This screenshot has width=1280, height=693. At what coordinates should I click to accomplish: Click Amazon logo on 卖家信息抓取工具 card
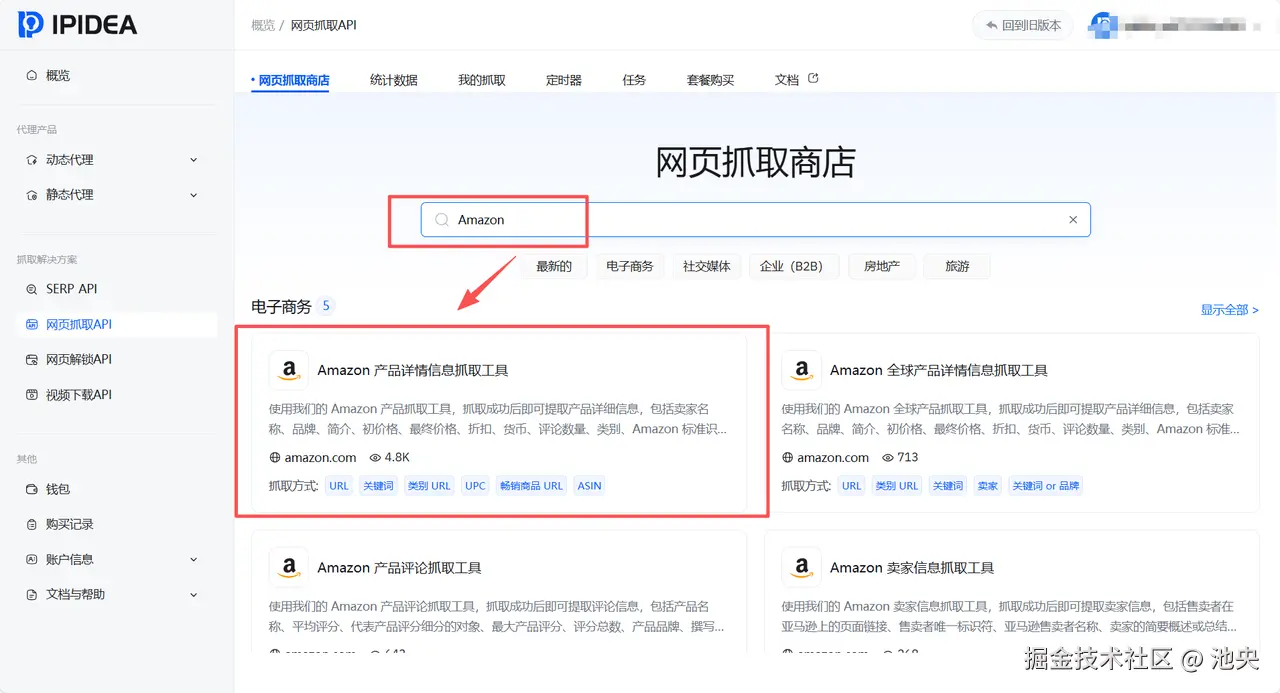pos(801,567)
